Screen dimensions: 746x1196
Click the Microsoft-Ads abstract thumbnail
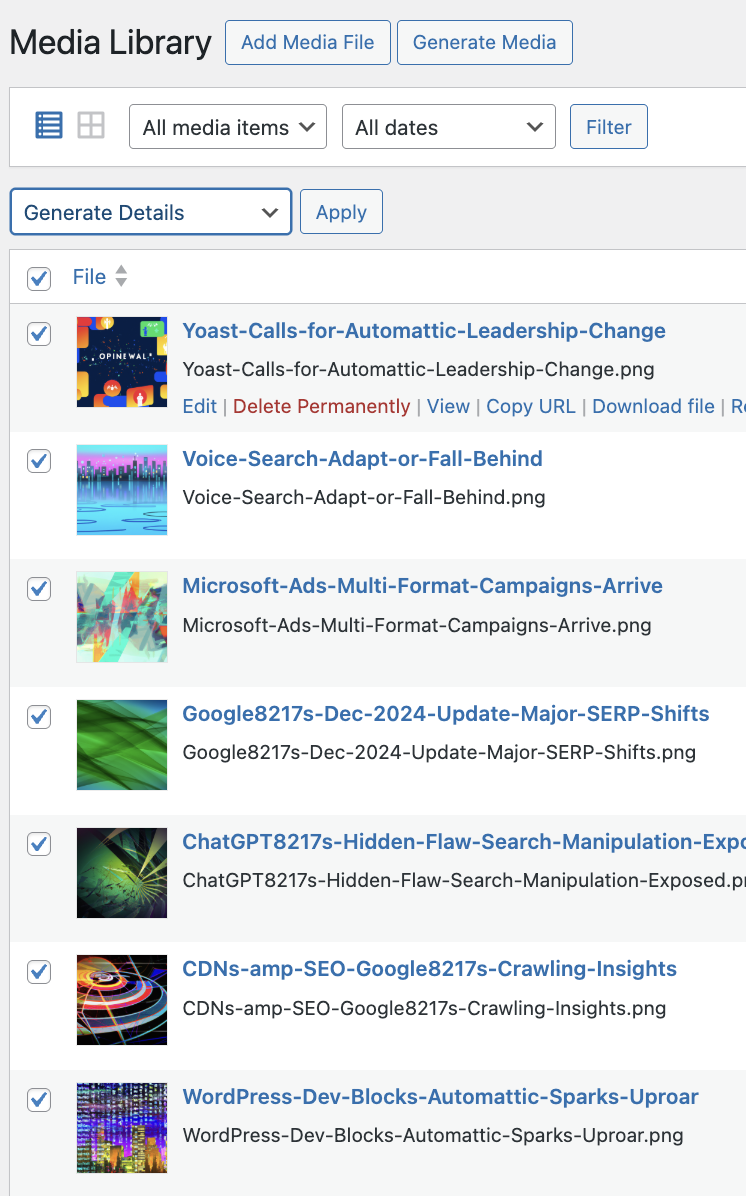point(122,617)
